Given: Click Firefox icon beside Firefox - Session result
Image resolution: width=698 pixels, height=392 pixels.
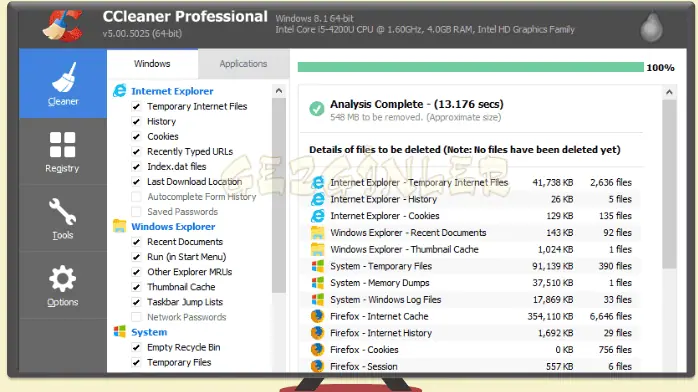Looking at the screenshot, I should [317, 366].
